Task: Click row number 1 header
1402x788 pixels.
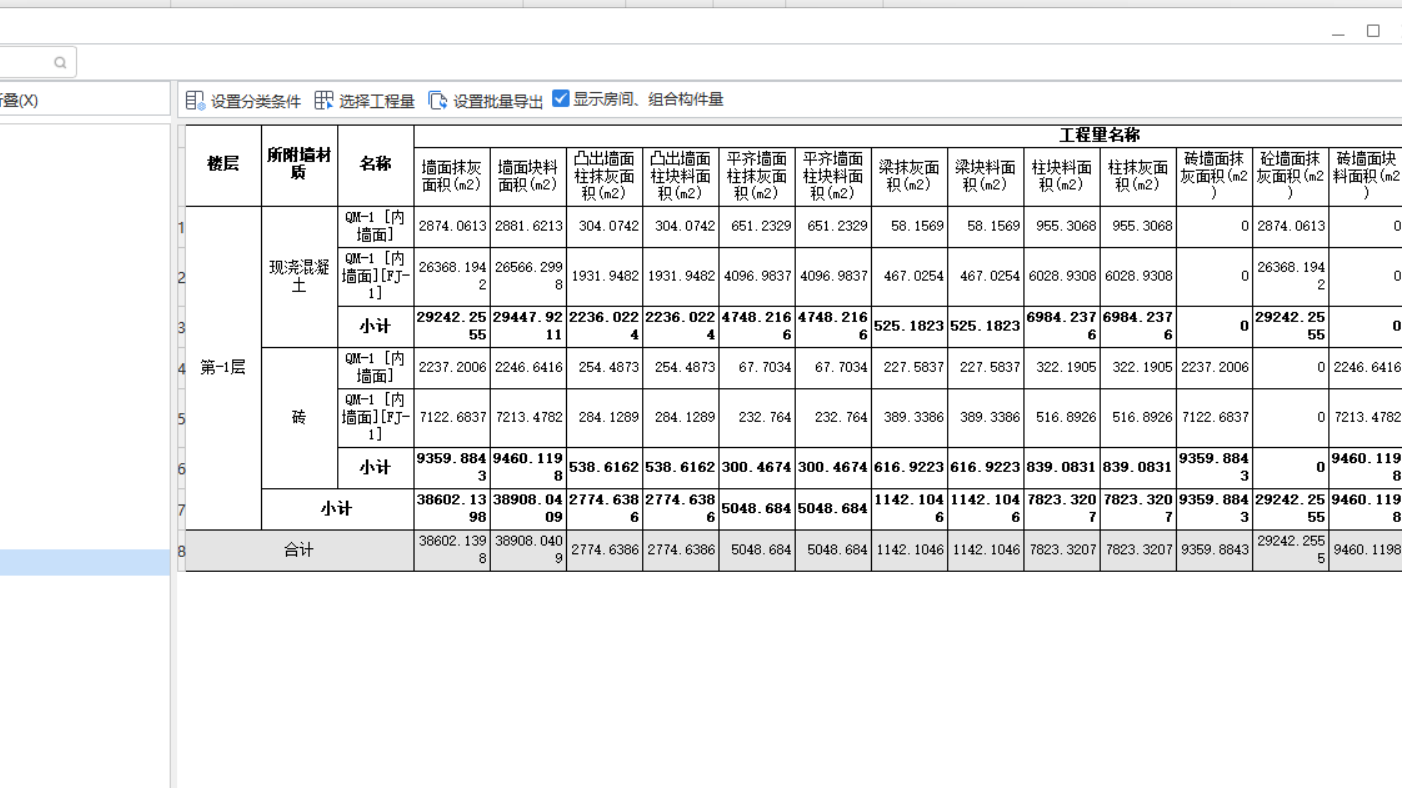Action: (181, 227)
